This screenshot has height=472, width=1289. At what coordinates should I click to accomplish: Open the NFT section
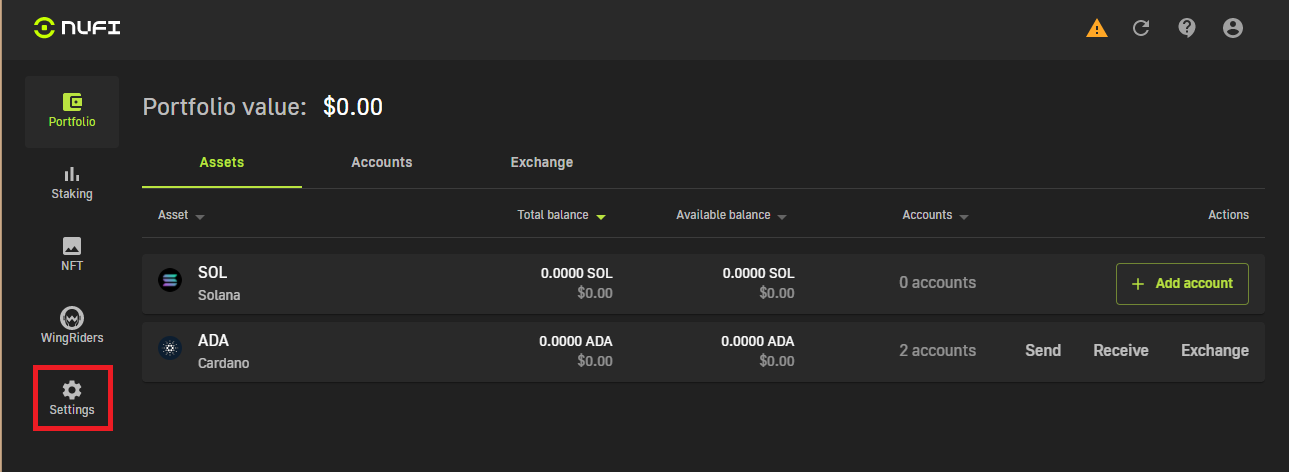(x=72, y=255)
